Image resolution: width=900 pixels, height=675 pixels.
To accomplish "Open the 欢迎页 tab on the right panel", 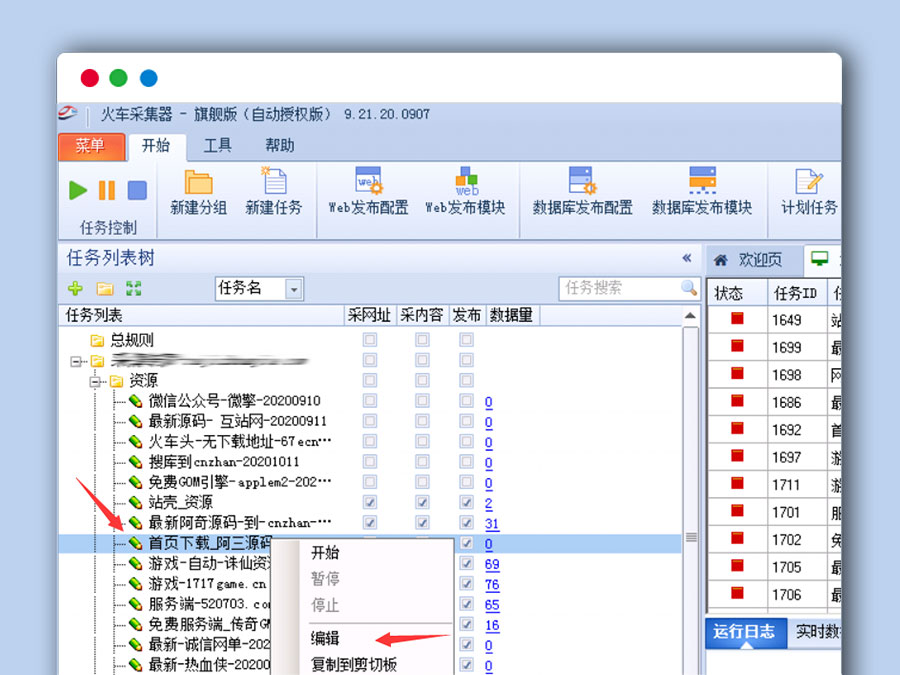I will pyautogui.click(x=761, y=260).
